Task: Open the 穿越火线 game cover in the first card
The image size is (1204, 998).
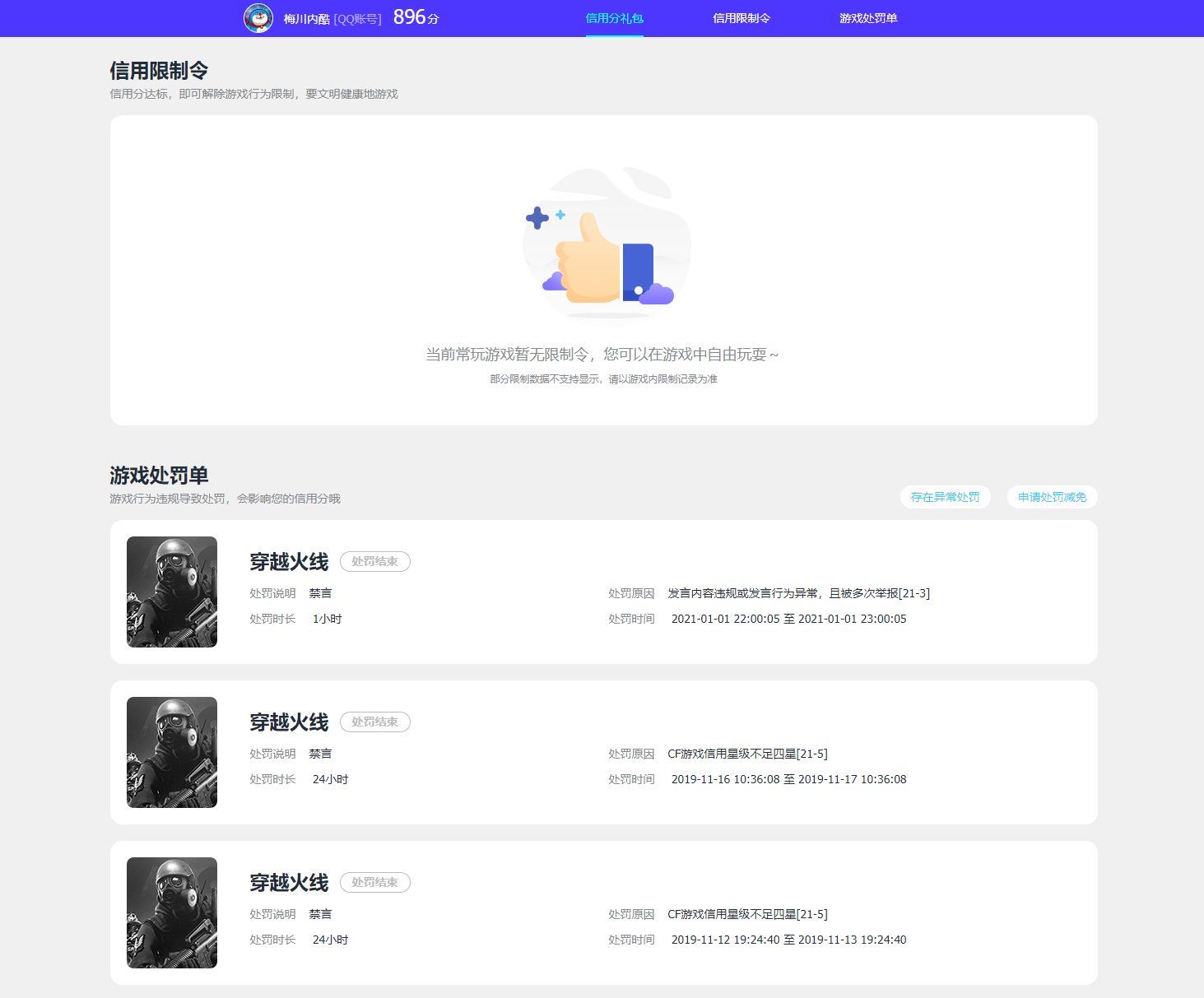Action: pyautogui.click(x=172, y=592)
